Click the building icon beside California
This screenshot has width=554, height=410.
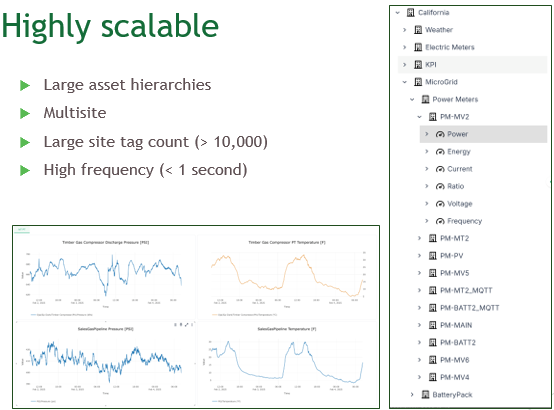(x=410, y=13)
